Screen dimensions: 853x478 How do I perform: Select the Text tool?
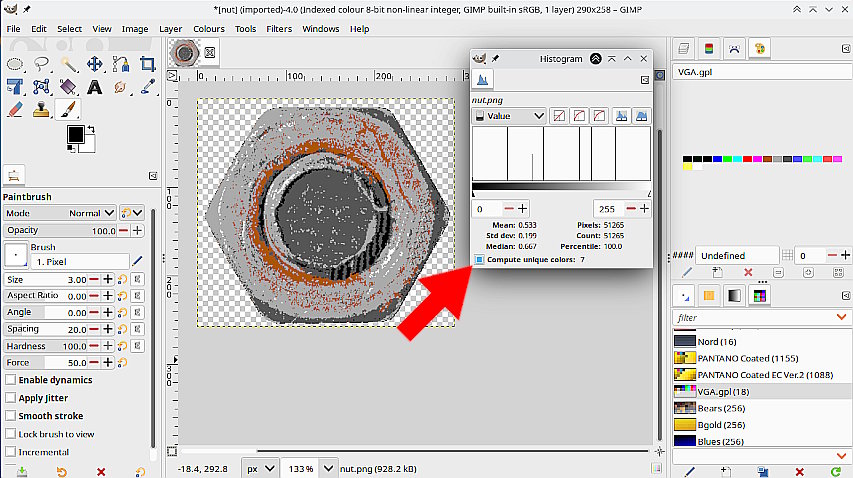click(x=95, y=87)
